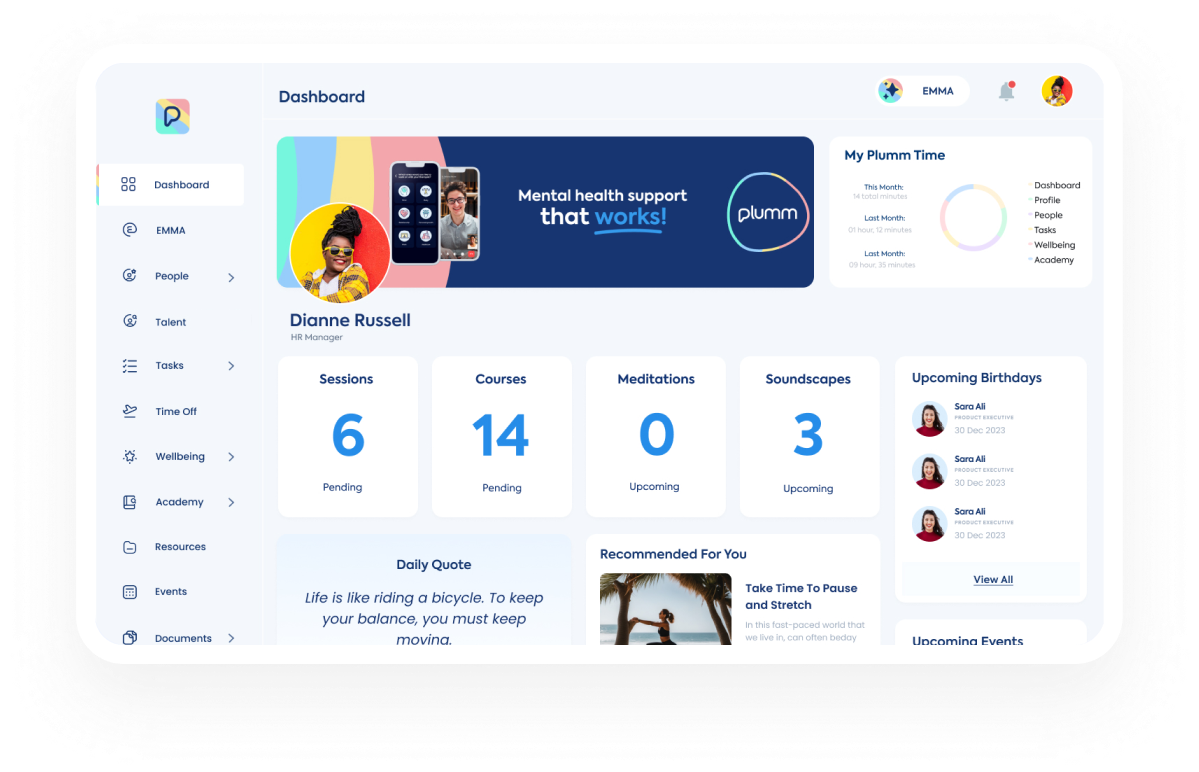
Task: Click the Time Off calendar icon
Action: pyautogui.click(x=129, y=411)
